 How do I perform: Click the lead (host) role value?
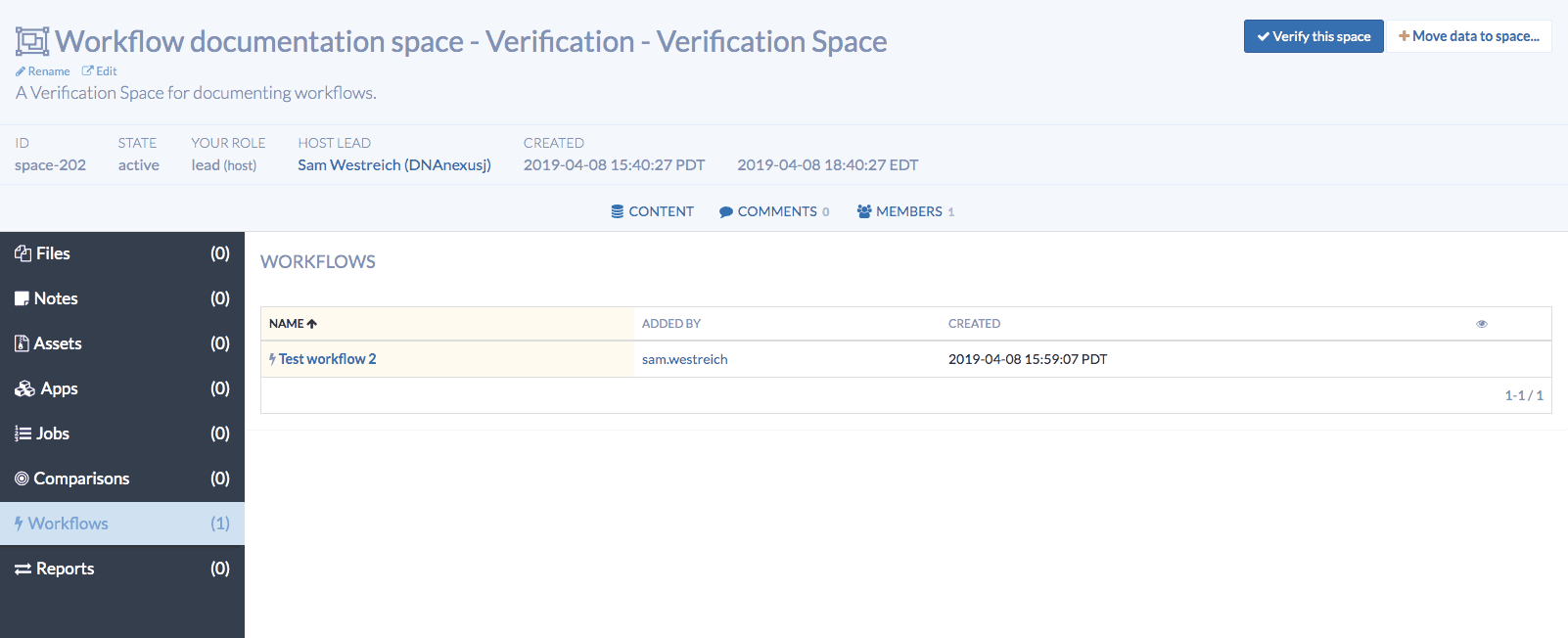pyautogui.click(x=224, y=165)
